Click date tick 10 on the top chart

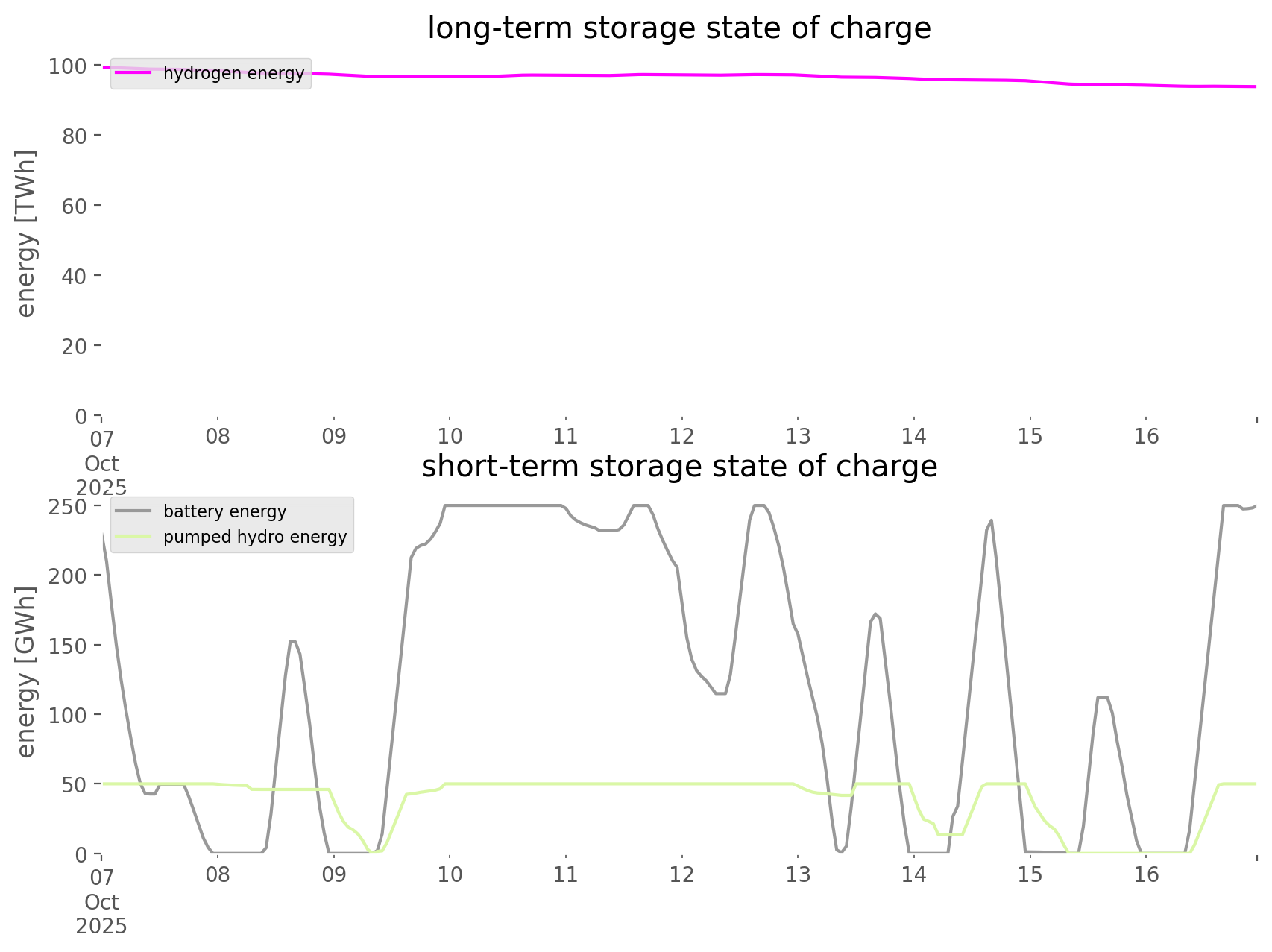pyautogui.click(x=450, y=436)
